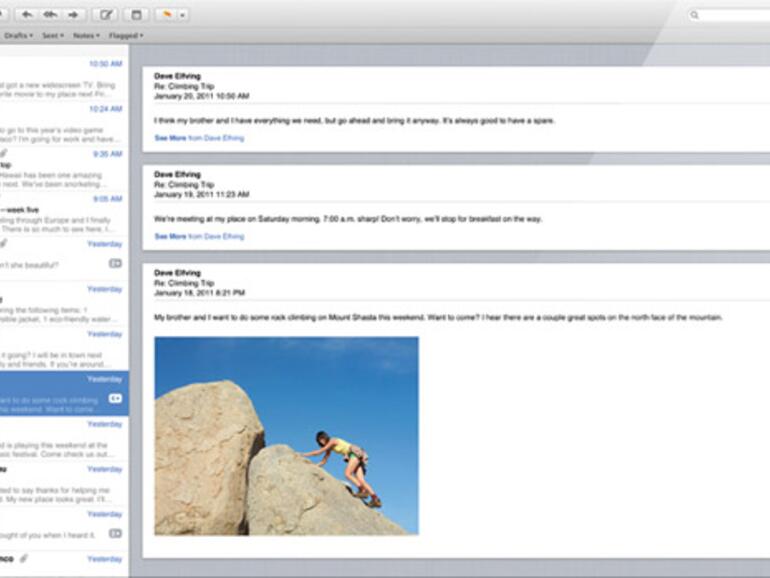Click the search field in toolbar
Image resolution: width=770 pixels, height=578 pixels.
729,15
